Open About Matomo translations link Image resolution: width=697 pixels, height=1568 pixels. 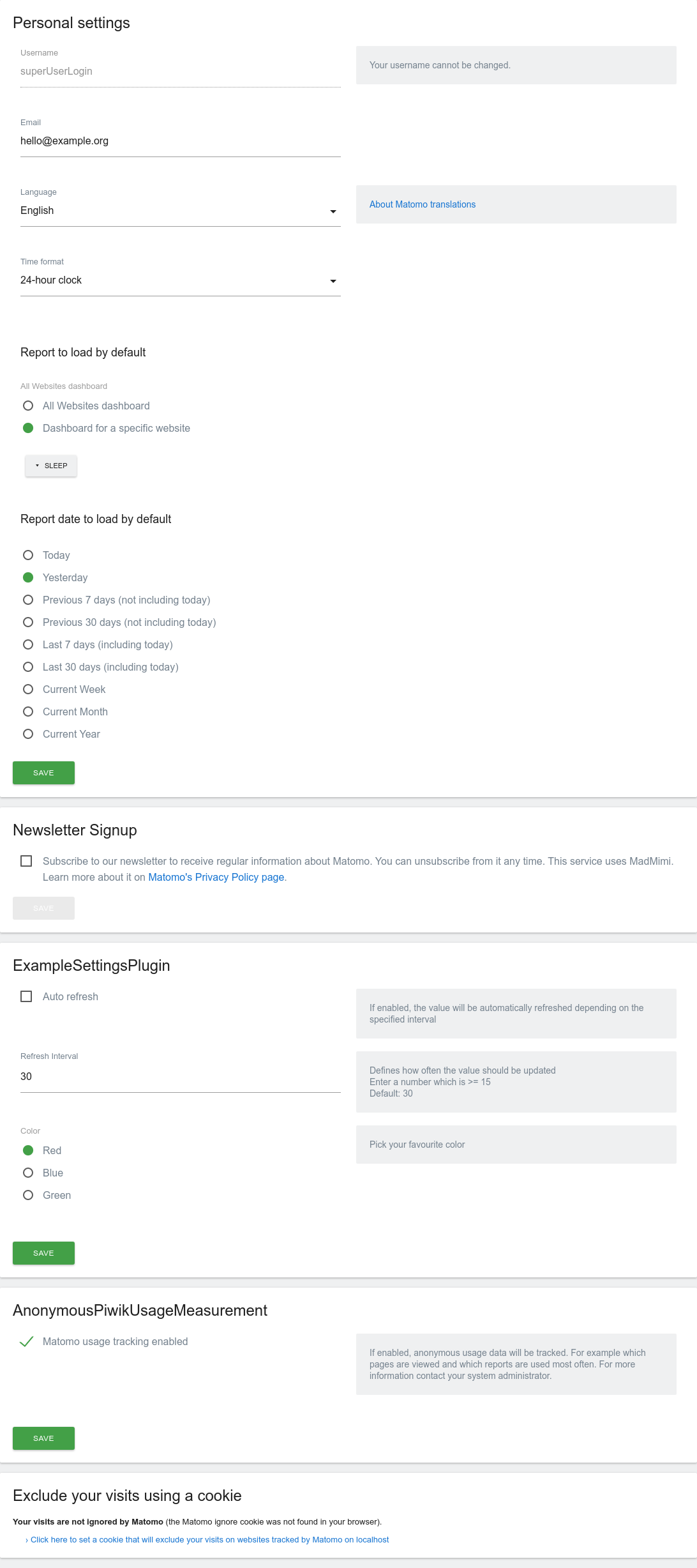pos(422,204)
